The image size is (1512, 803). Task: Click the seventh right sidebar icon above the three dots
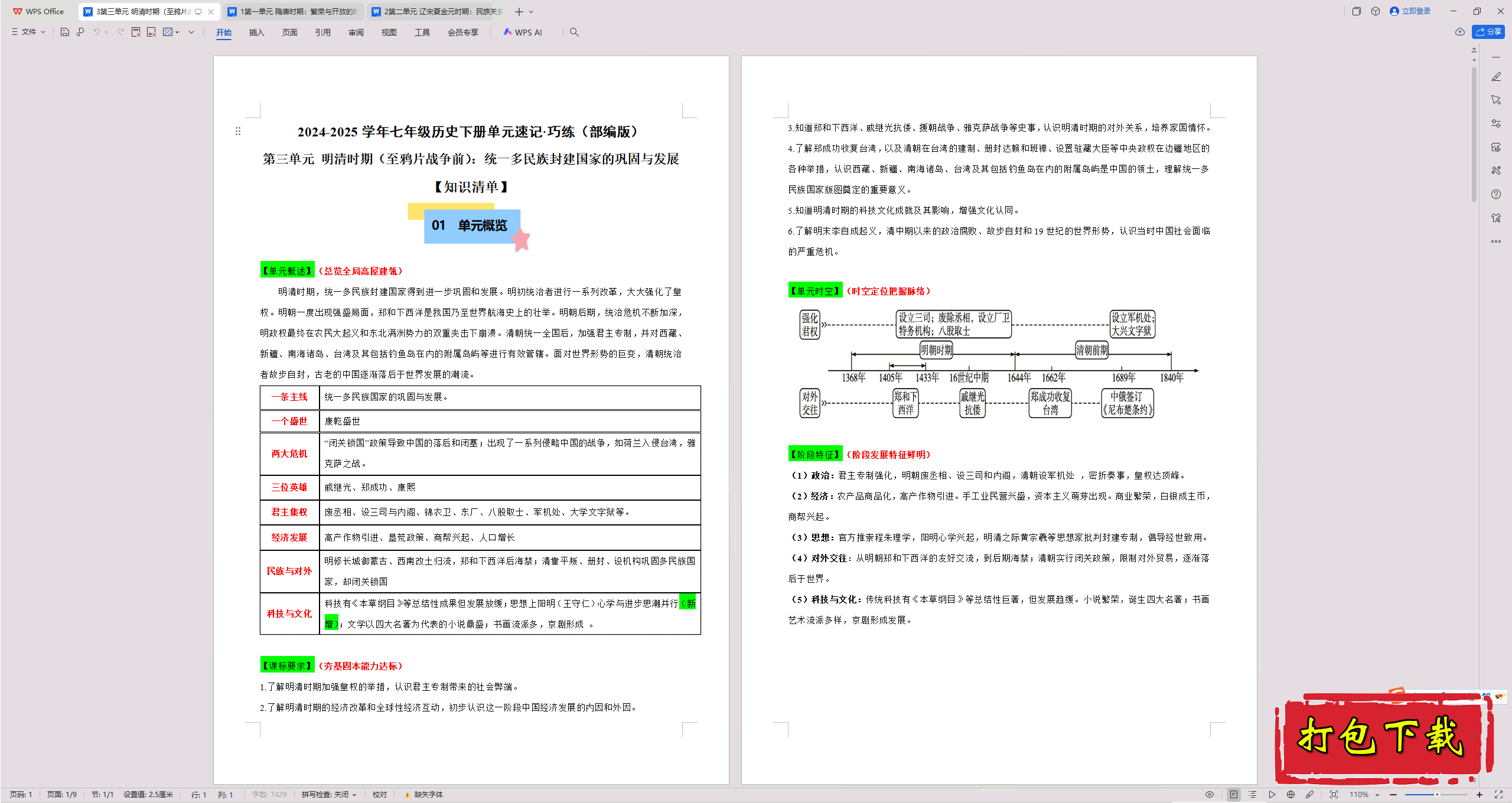(1496, 218)
